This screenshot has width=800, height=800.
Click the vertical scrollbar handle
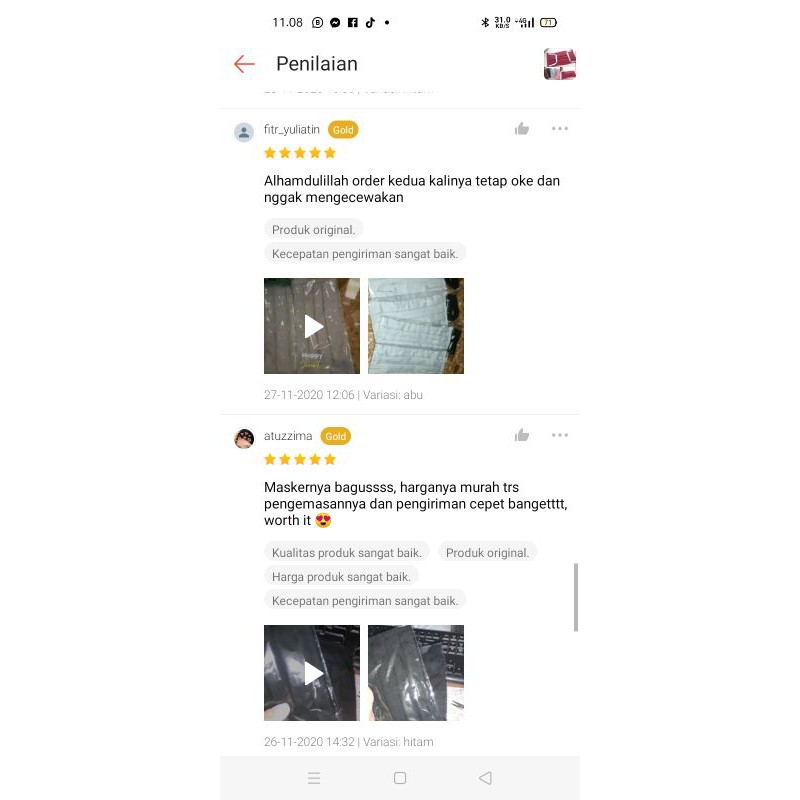[x=576, y=597]
